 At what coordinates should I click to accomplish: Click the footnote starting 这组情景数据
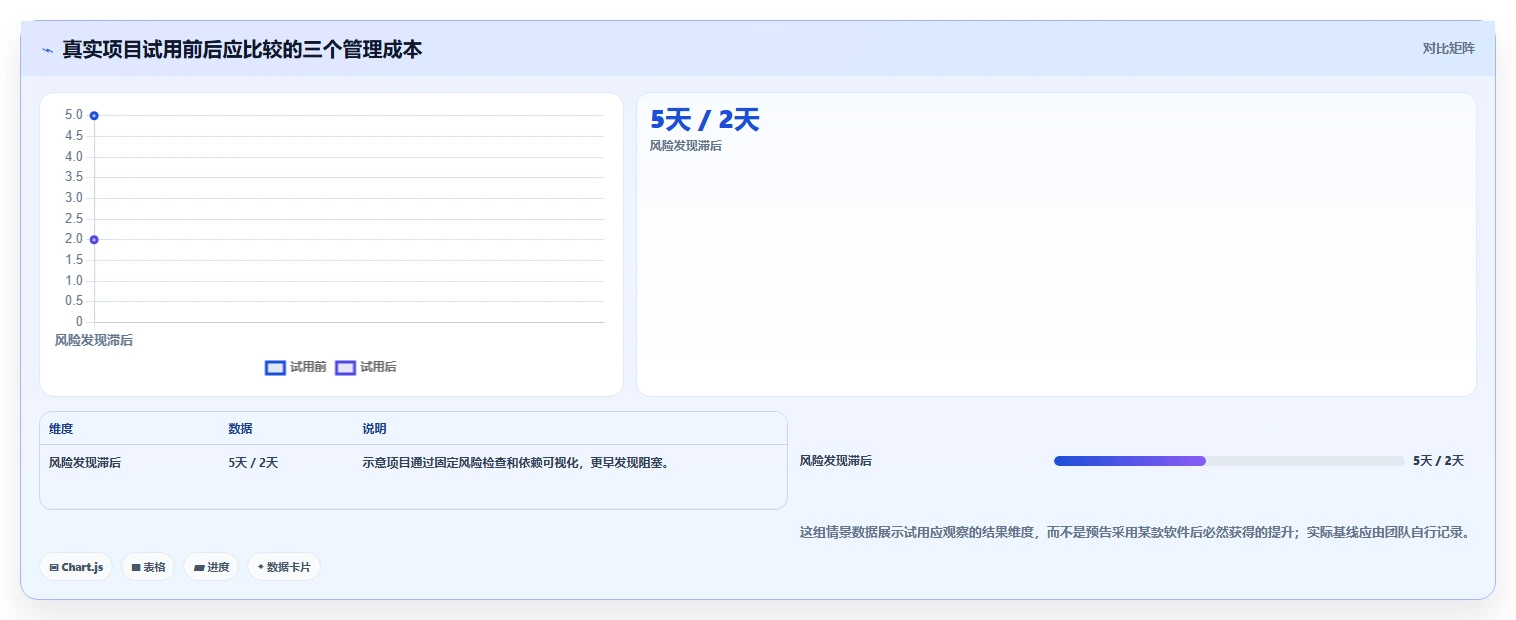pyautogui.click(x=1137, y=532)
